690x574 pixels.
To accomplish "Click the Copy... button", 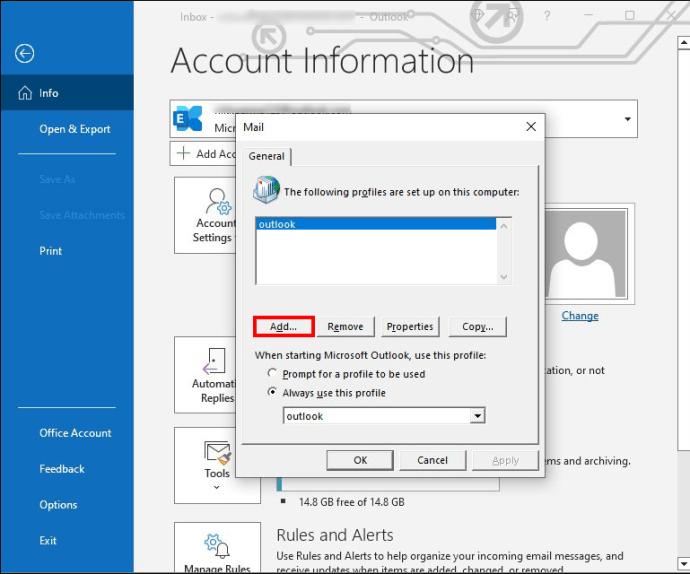I will pyautogui.click(x=477, y=327).
